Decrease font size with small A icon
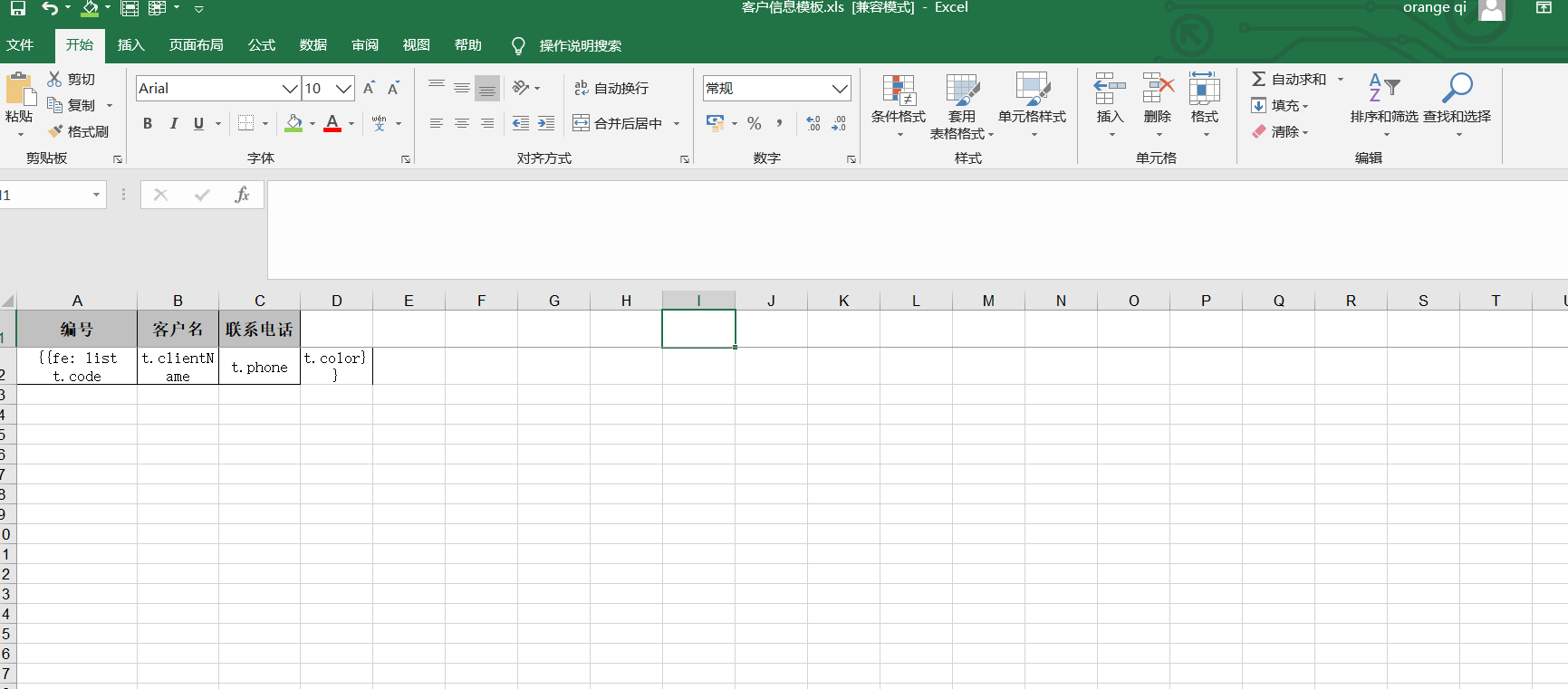This screenshot has height=689, width=1568. [x=393, y=88]
